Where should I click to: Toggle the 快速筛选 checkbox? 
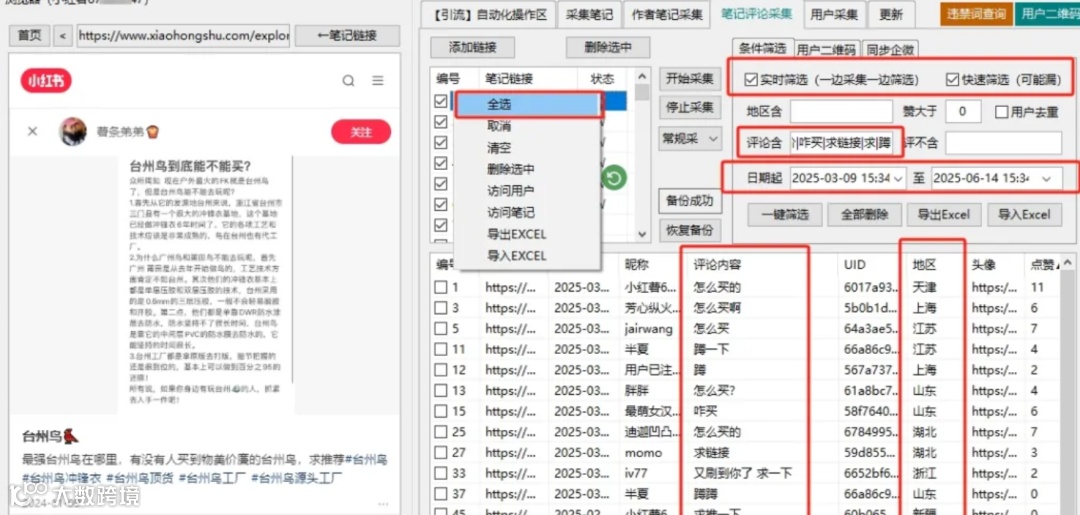click(x=953, y=79)
